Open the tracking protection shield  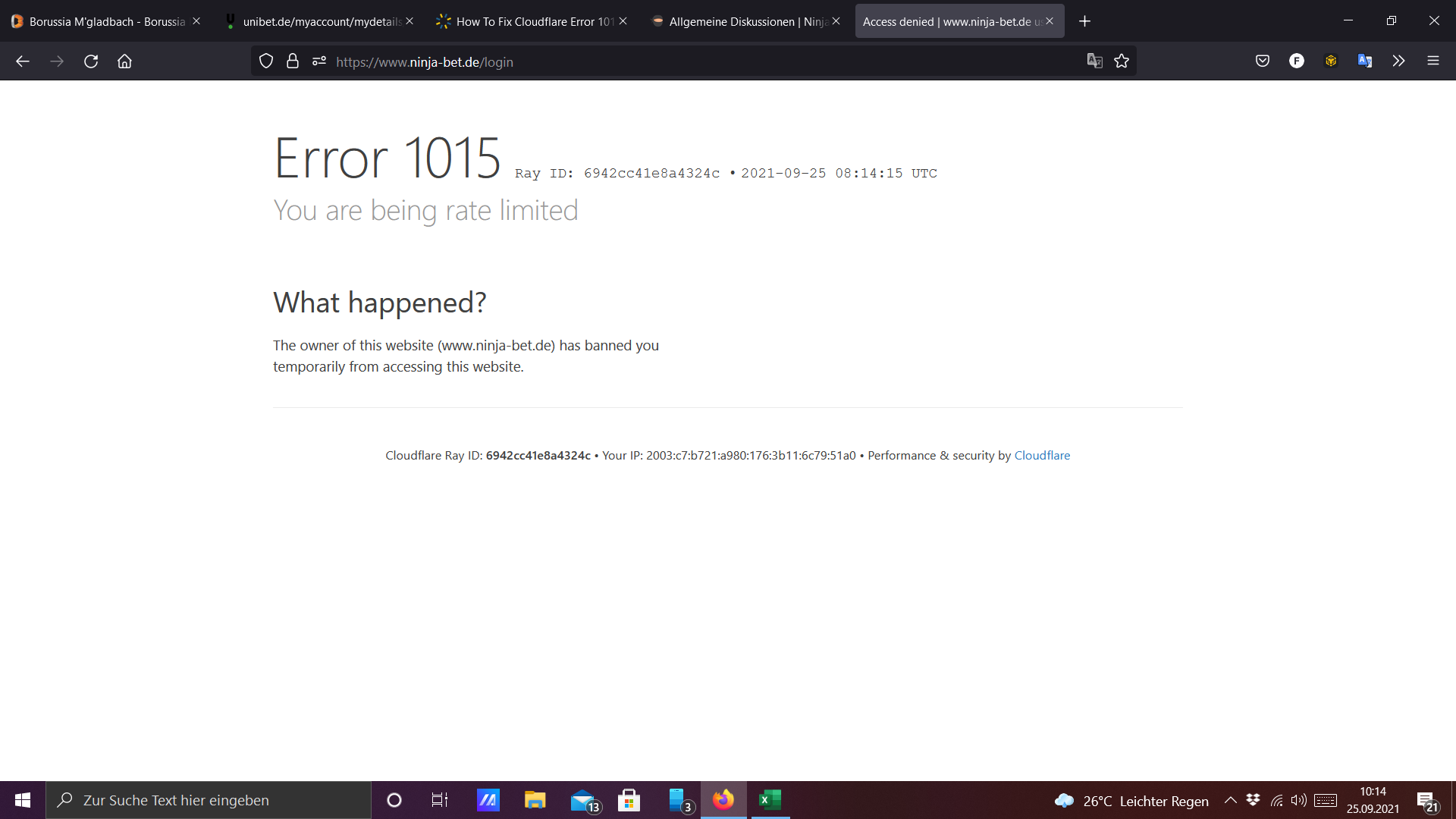tap(266, 61)
